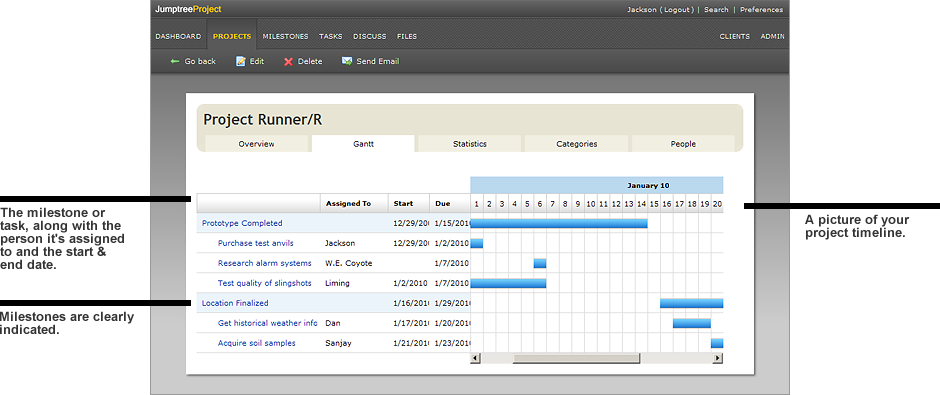Open the Discuss section

(369, 37)
